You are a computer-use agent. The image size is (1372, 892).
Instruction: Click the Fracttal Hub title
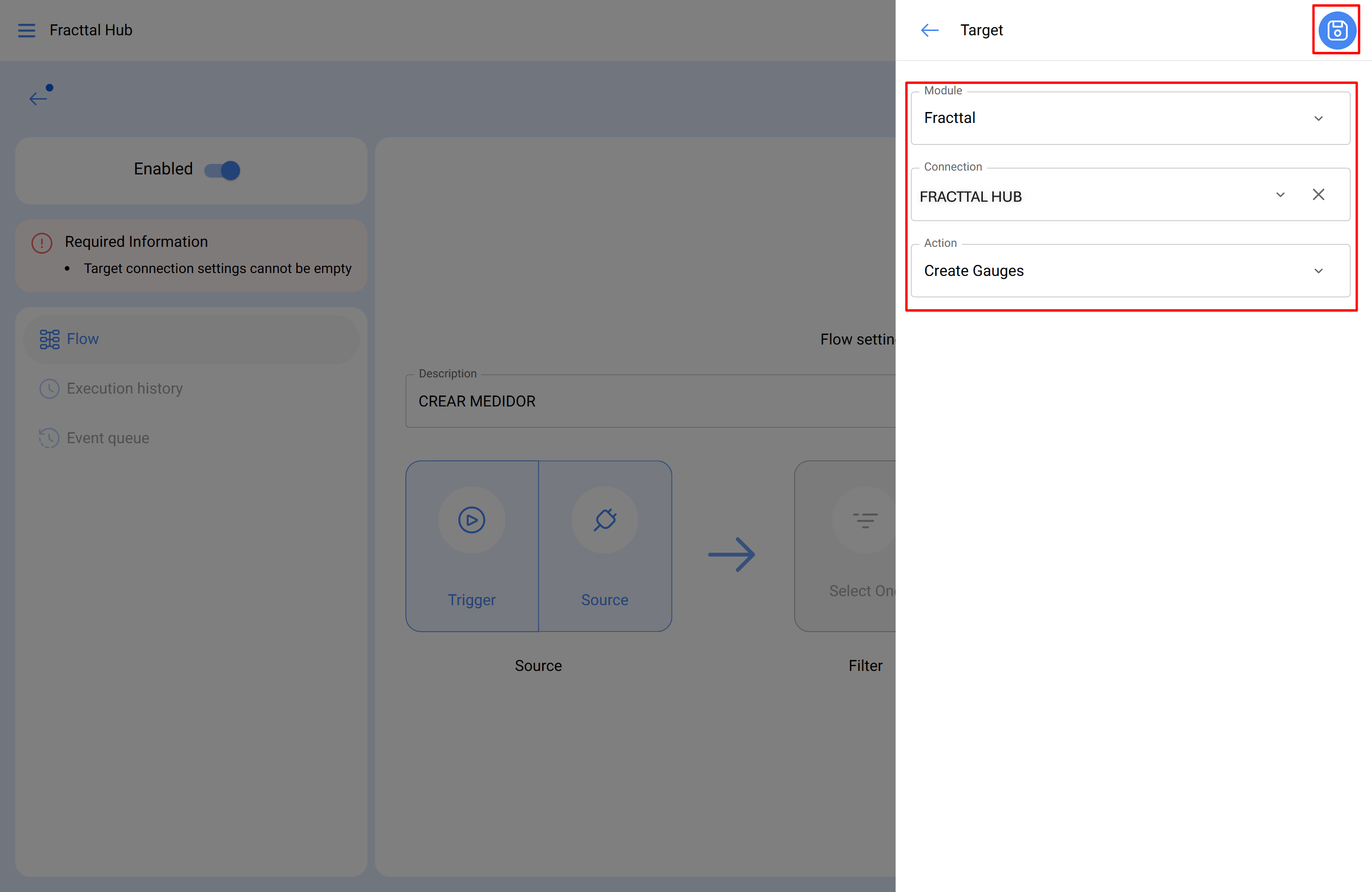click(x=91, y=30)
